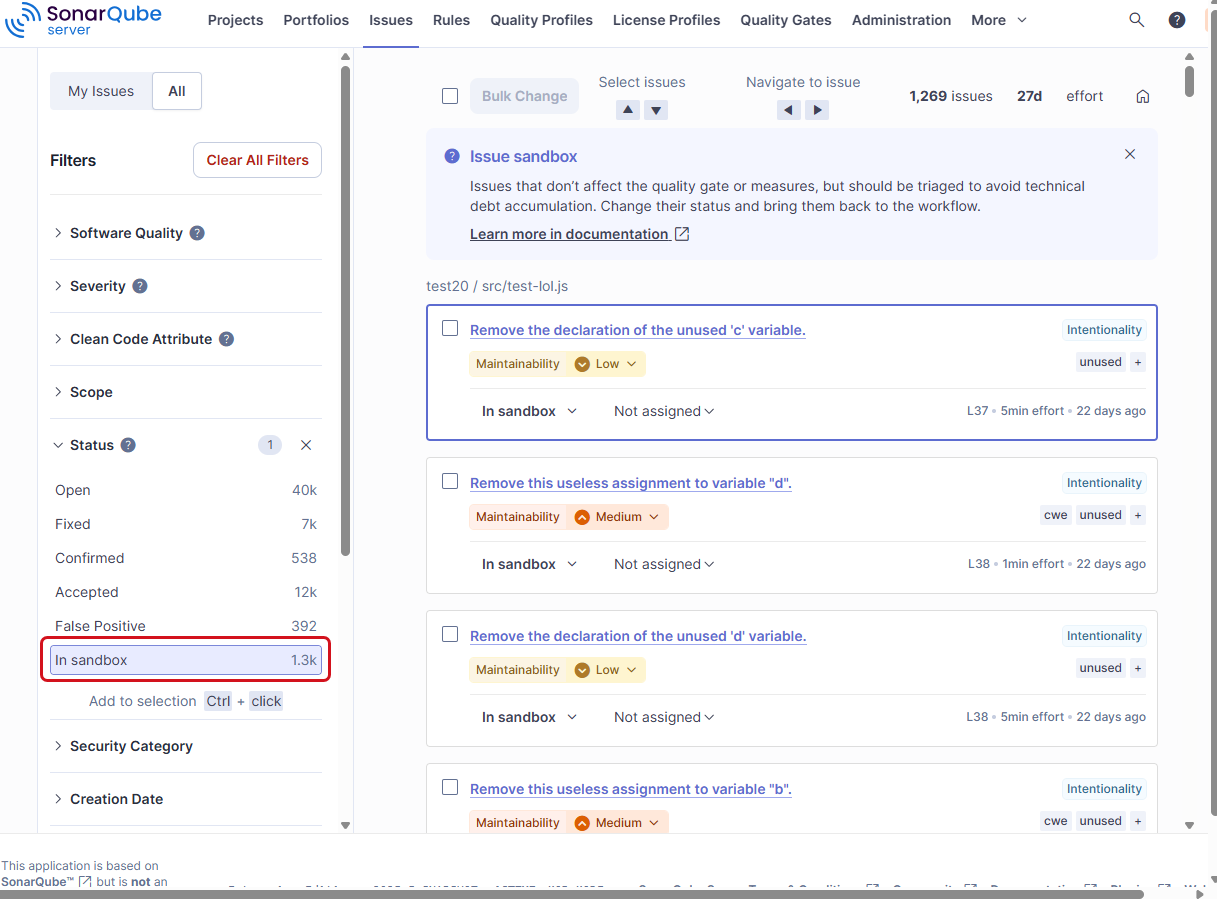Open the help question mark icon
The height and width of the screenshot is (899, 1217).
(x=1176, y=19)
